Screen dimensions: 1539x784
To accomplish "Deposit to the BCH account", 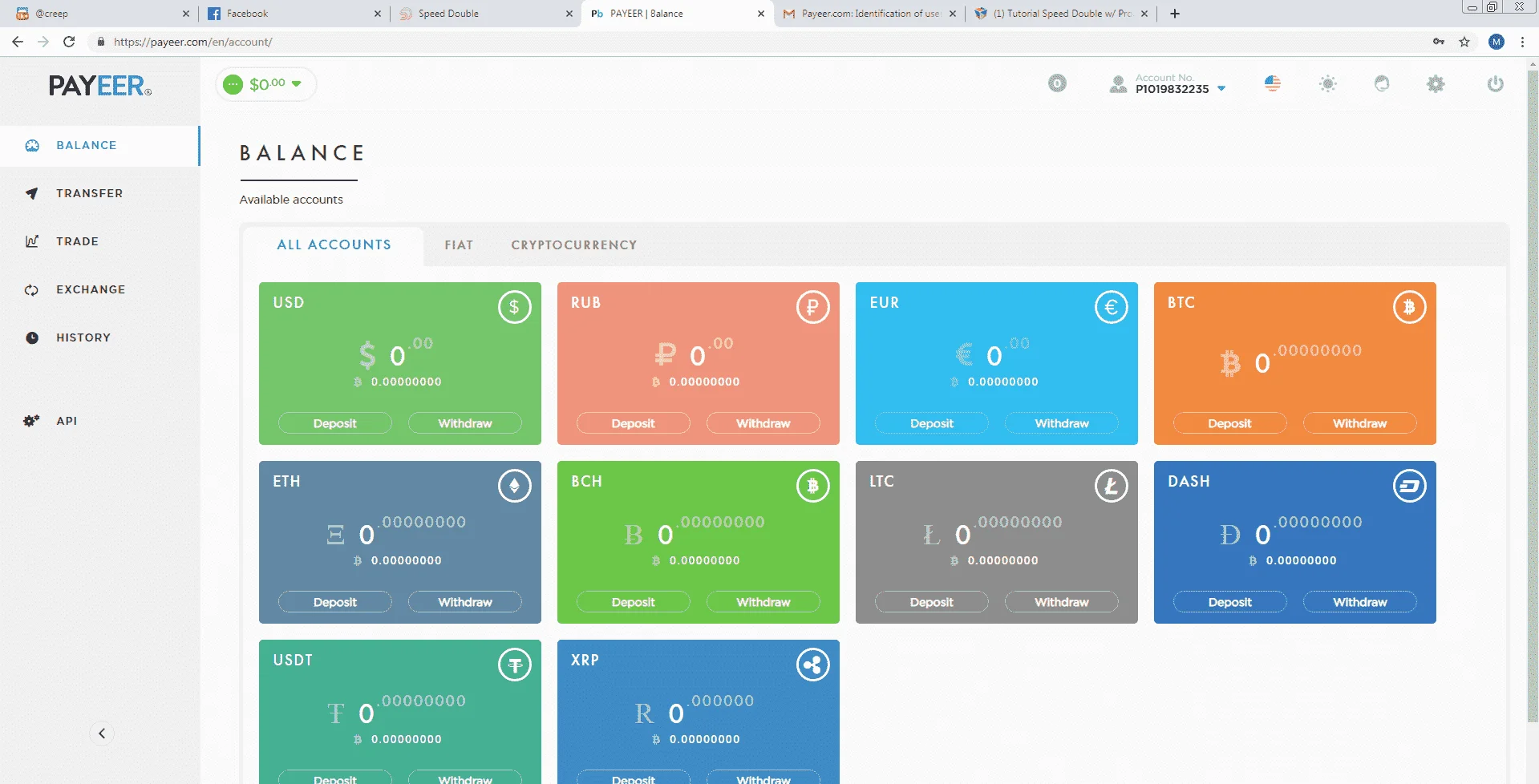I will coord(634,602).
